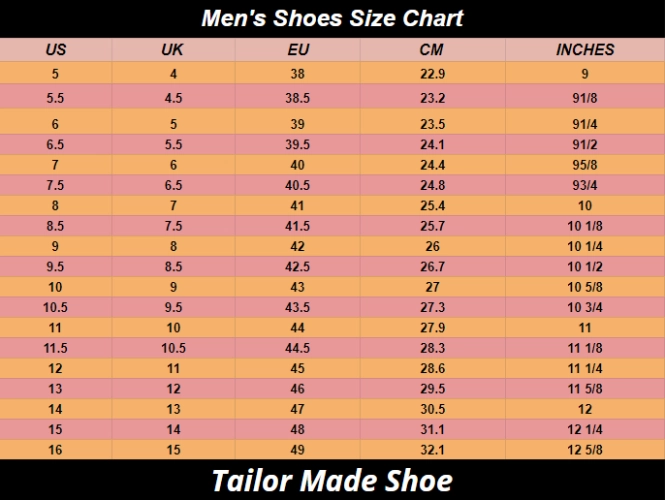Image resolution: width=665 pixels, height=500 pixels.
Task: Select the UK column header
Action: point(172,49)
